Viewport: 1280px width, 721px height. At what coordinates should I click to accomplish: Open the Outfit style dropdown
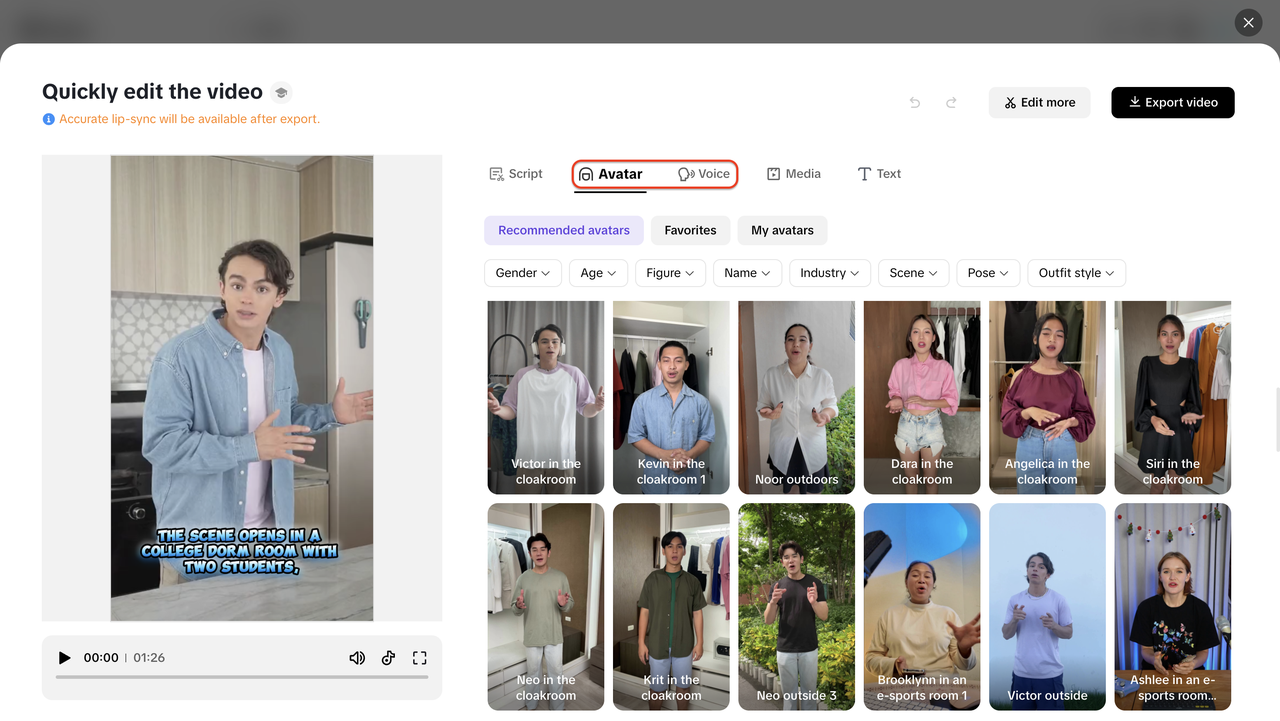1077,273
